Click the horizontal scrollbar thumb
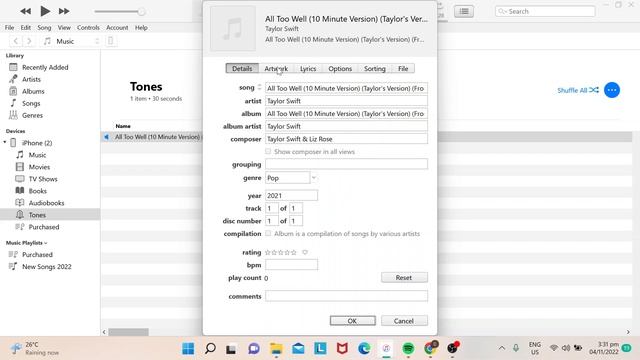The height and width of the screenshot is (360, 640). pyautogui.click(x=128, y=332)
